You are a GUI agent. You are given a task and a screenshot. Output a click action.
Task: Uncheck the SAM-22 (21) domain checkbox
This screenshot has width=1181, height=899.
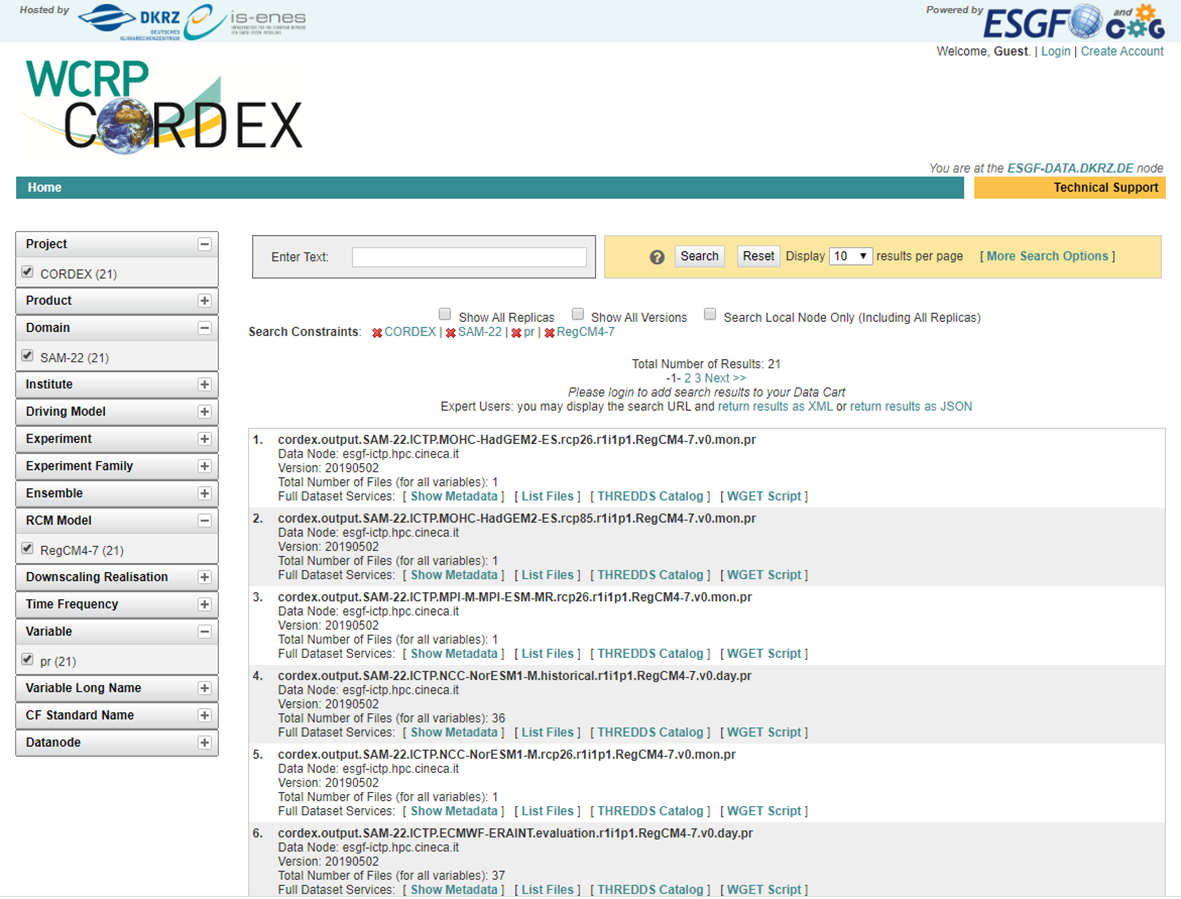(27, 355)
